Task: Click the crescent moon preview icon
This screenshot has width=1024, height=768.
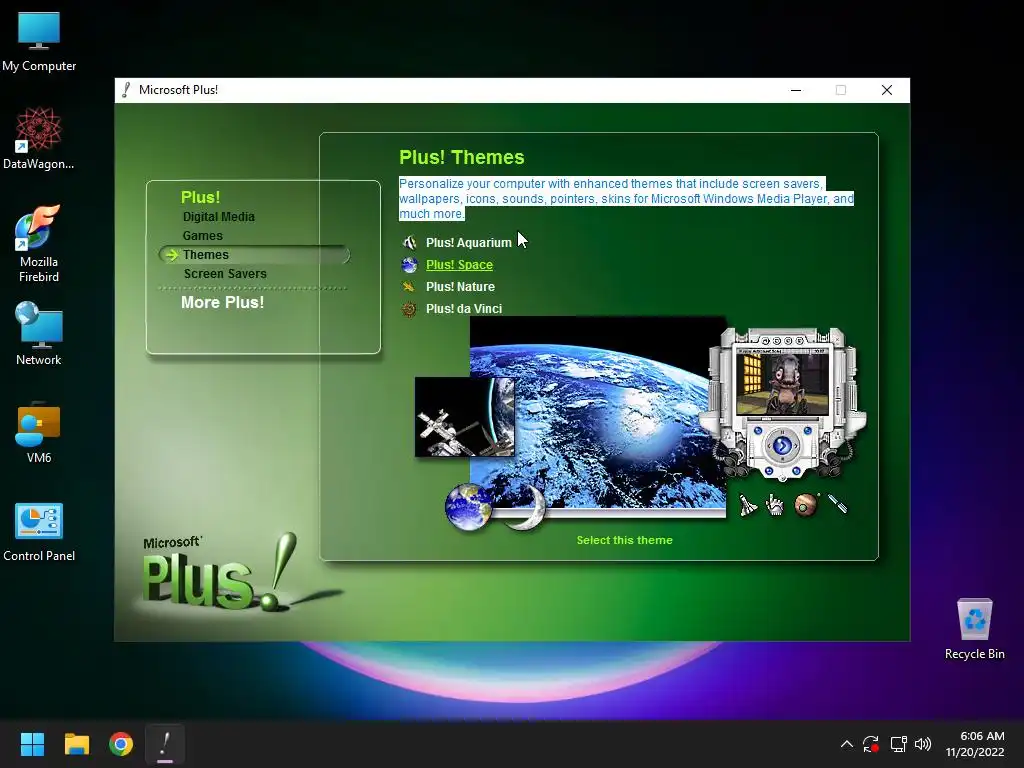Action: click(526, 507)
